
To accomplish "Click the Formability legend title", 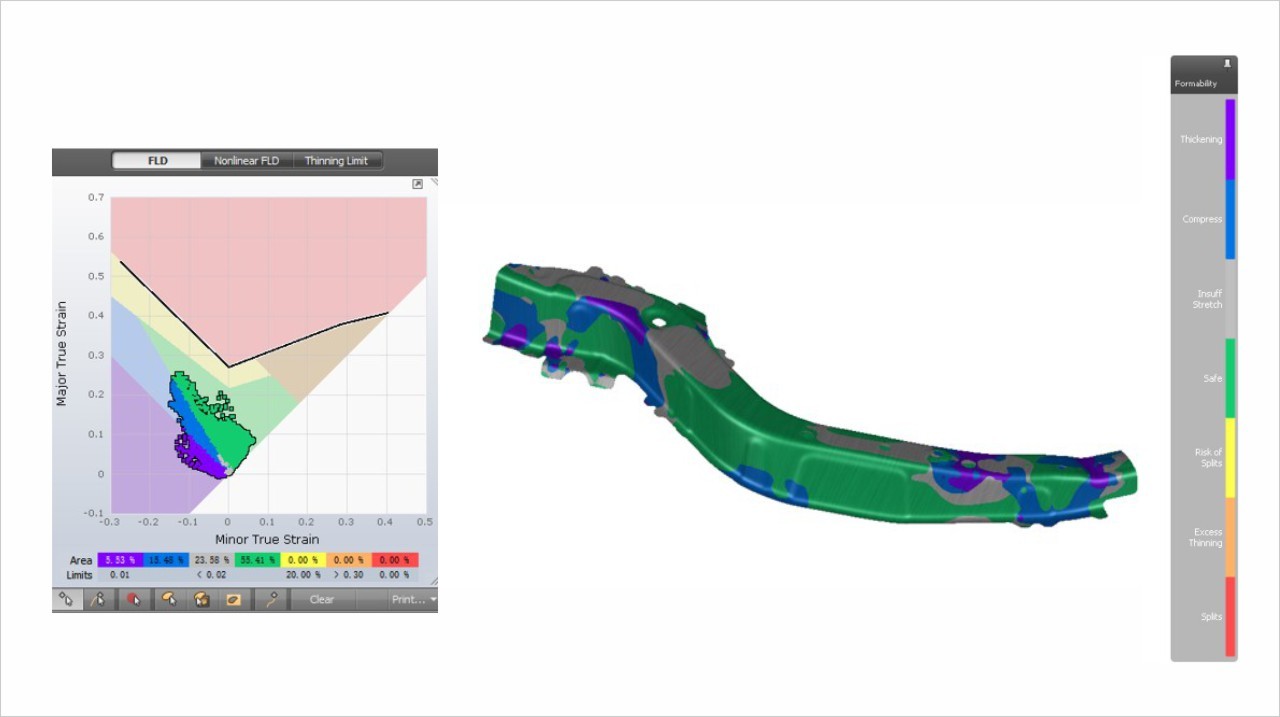I will click(1196, 84).
